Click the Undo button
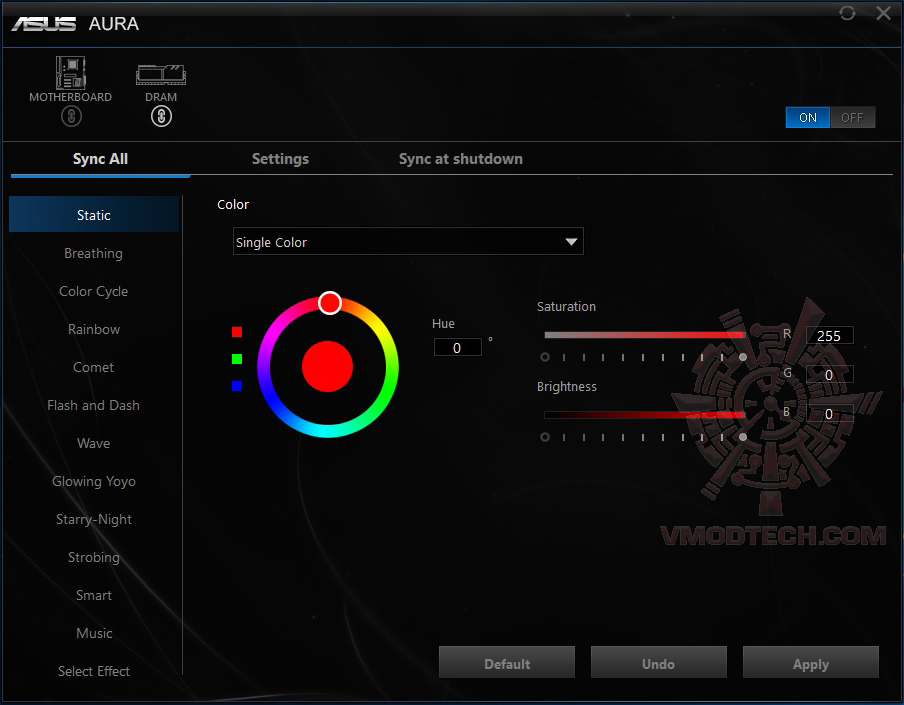This screenshot has height=705, width=904. [658, 661]
